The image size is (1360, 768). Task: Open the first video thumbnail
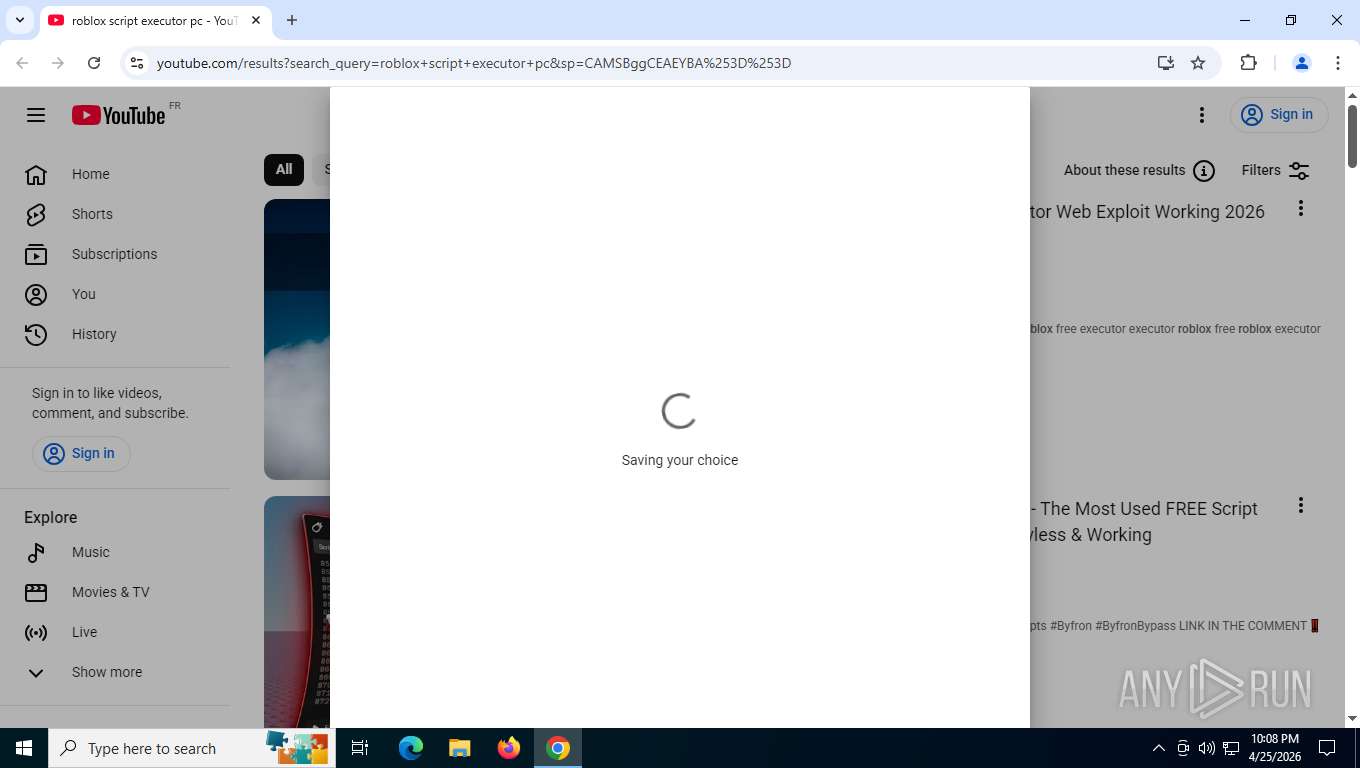(x=297, y=339)
